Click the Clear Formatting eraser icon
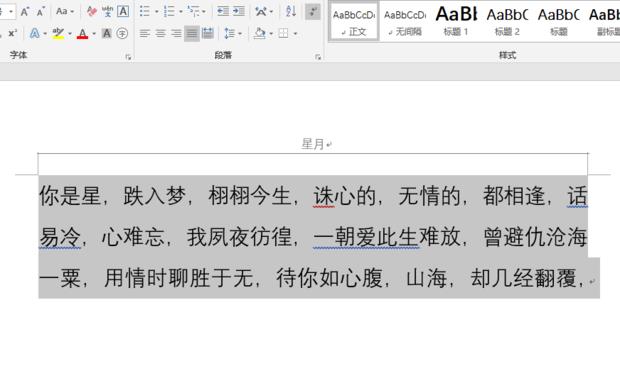Image resolution: width=620 pixels, height=383 pixels. tap(91, 11)
